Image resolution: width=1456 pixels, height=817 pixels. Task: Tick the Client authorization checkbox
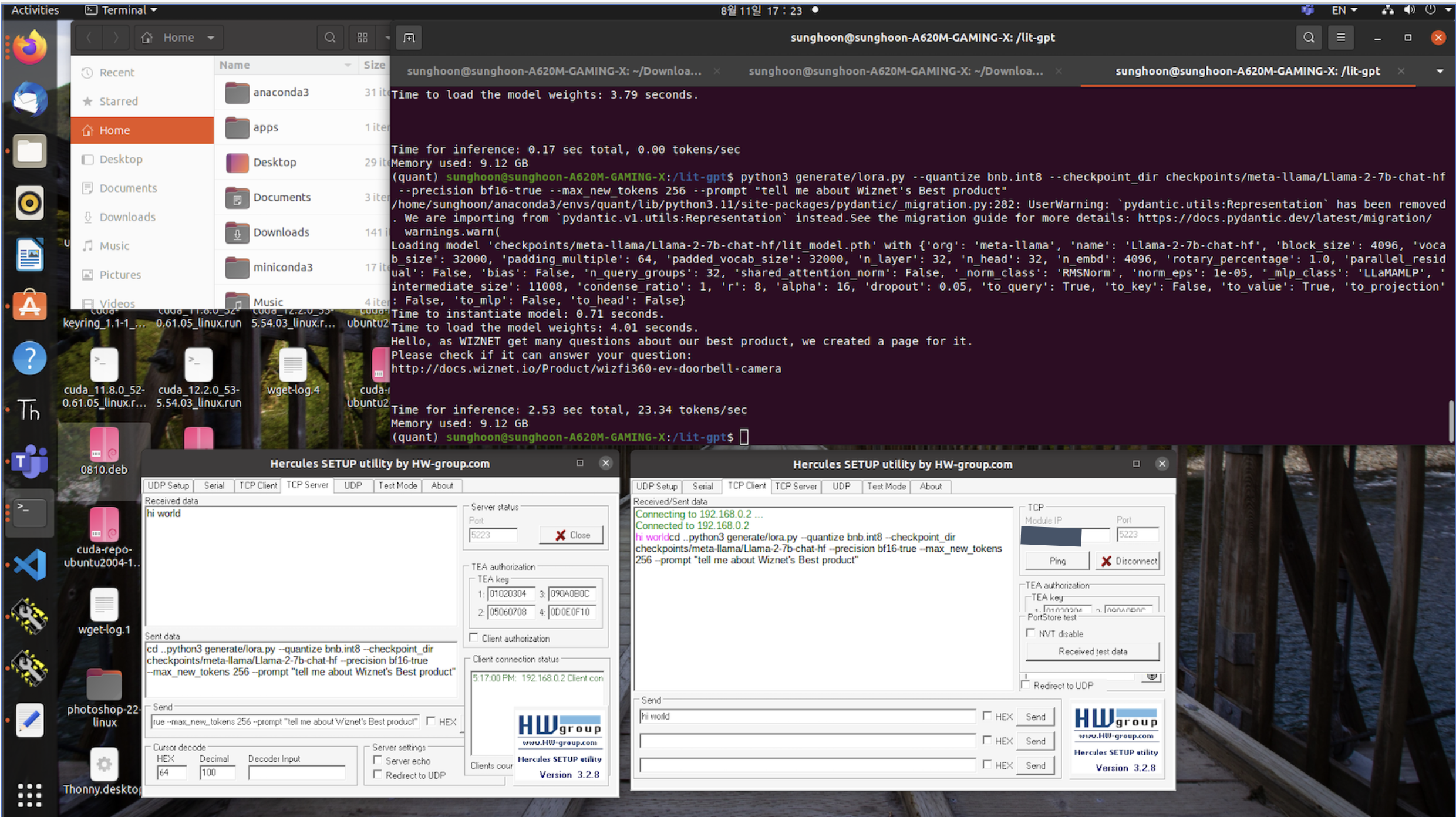click(x=474, y=638)
